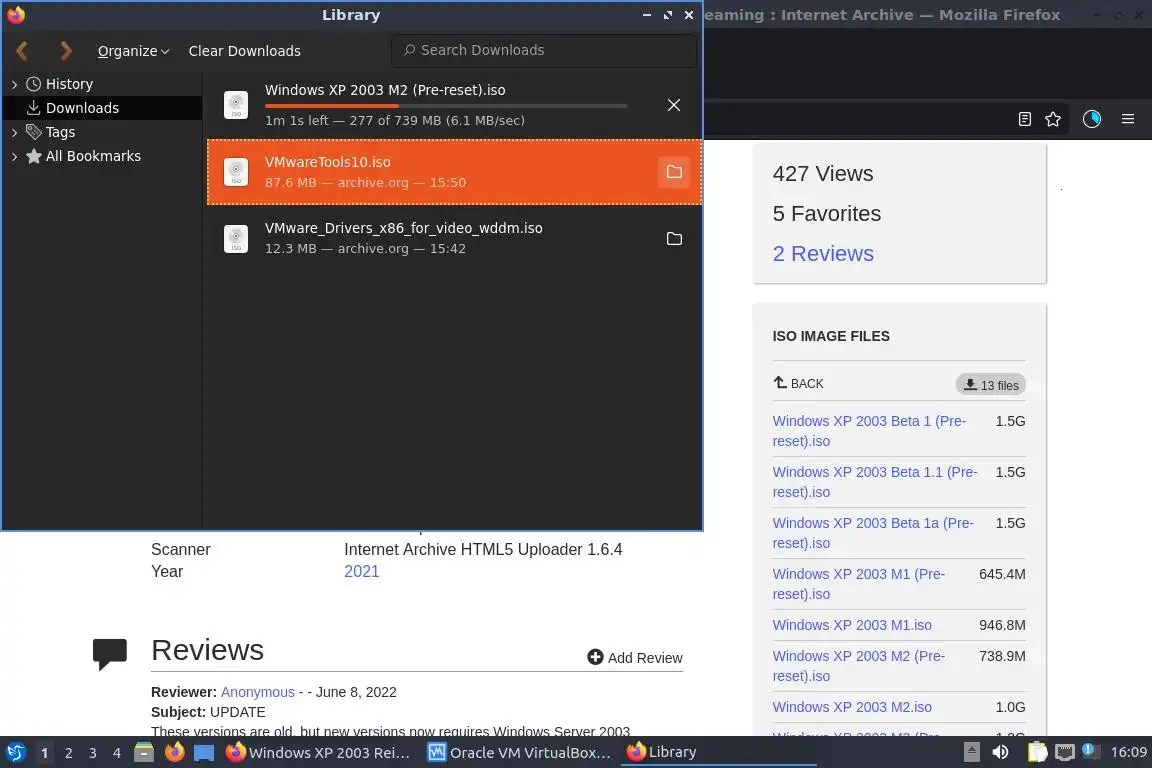Click Clear Downloads button
This screenshot has width=1152, height=768.
[245, 51]
